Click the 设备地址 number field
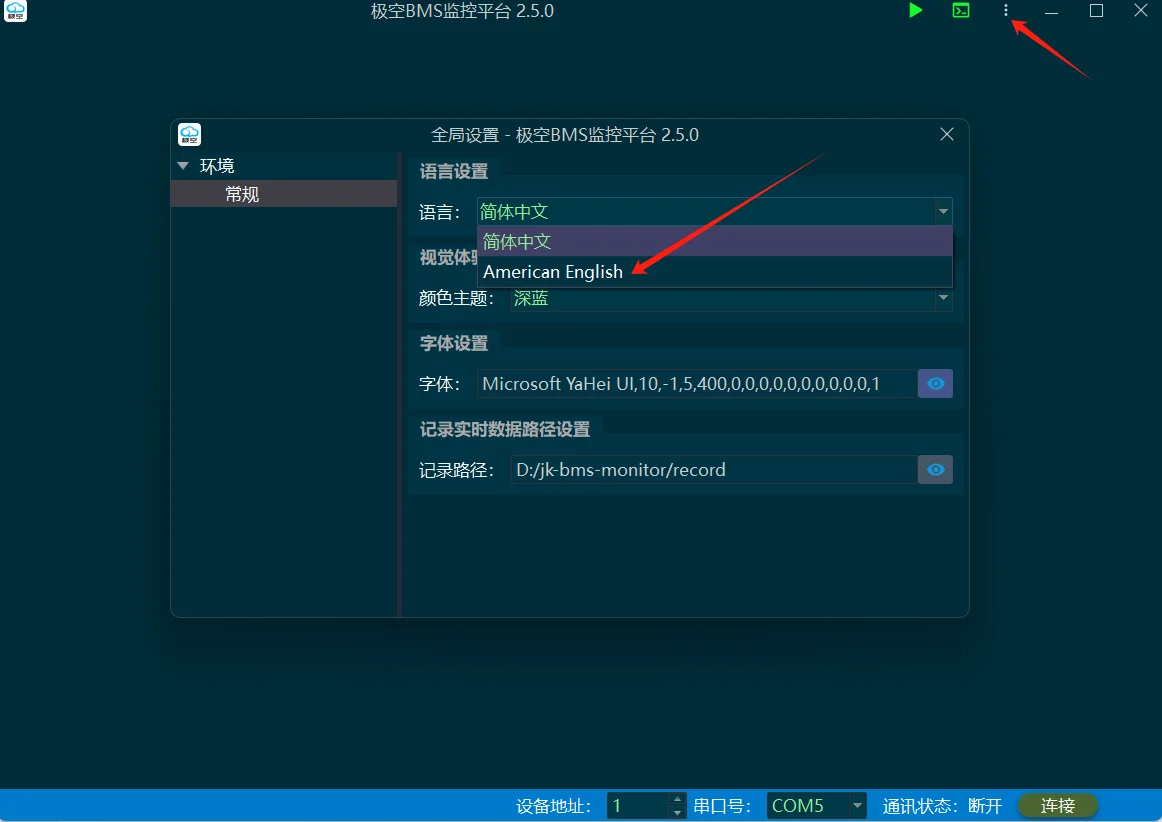 (637, 806)
